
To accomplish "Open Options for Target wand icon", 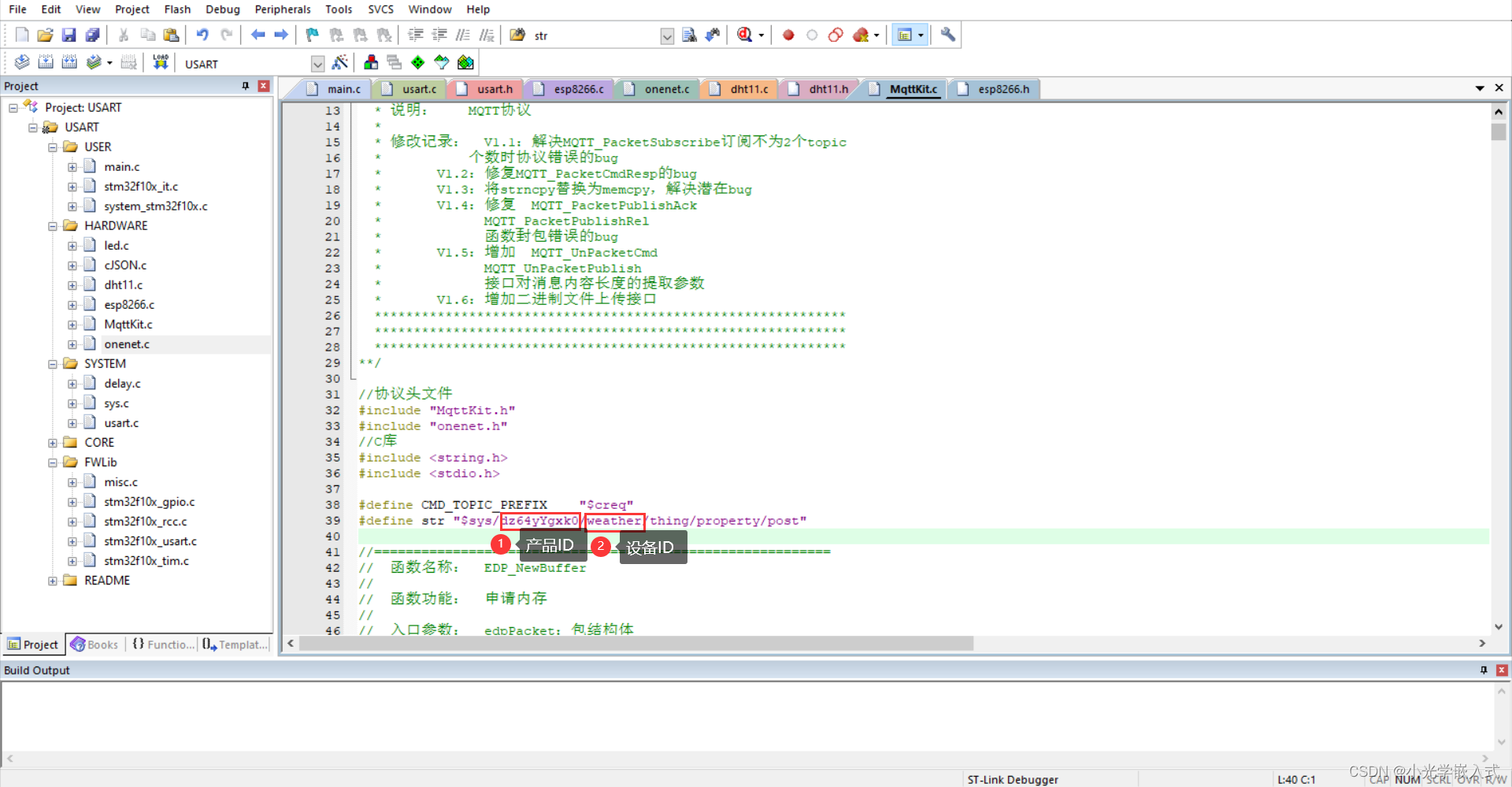I will [x=340, y=63].
